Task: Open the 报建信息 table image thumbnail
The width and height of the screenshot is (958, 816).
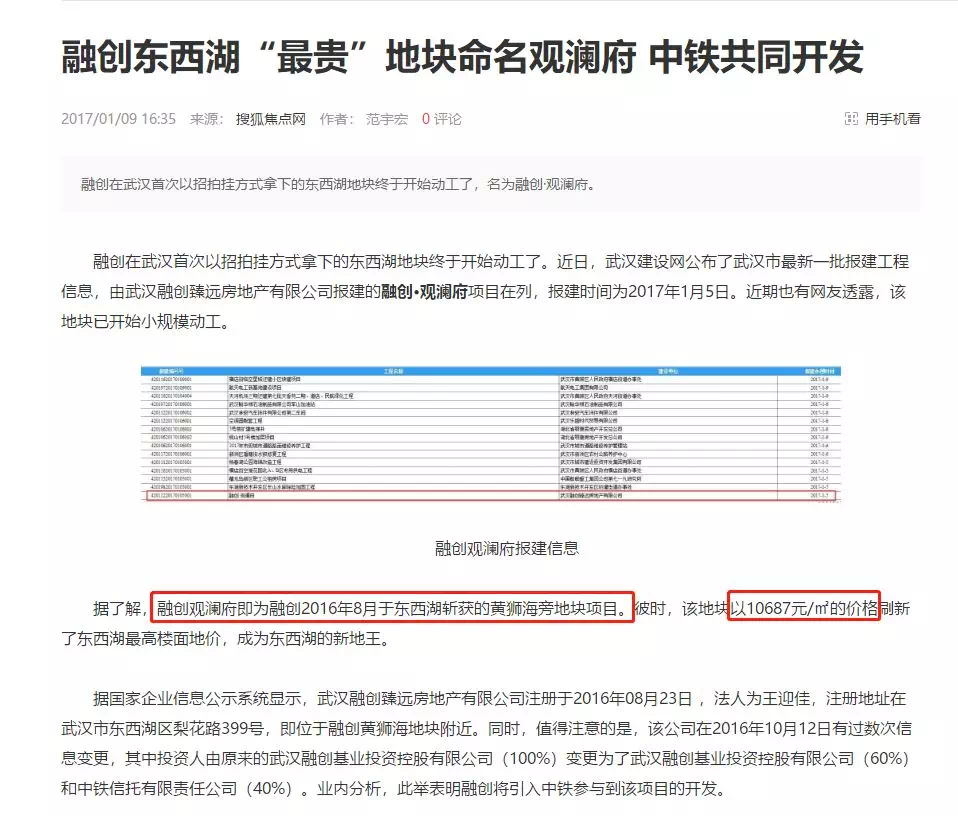Action: [x=491, y=434]
